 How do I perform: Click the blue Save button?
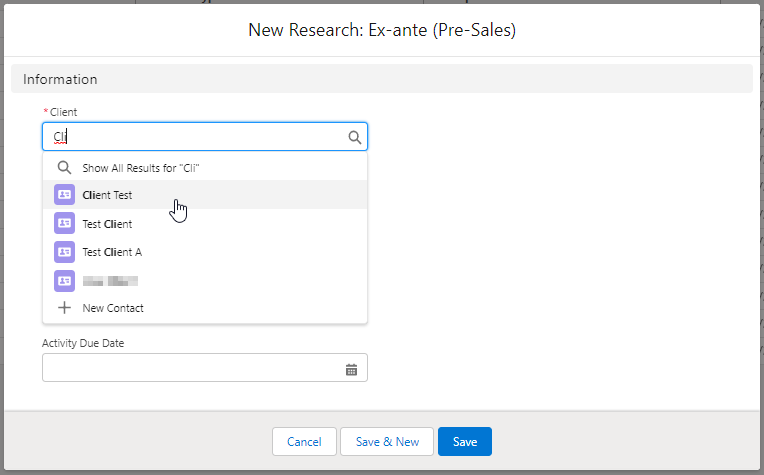pyautogui.click(x=465, y=441)
